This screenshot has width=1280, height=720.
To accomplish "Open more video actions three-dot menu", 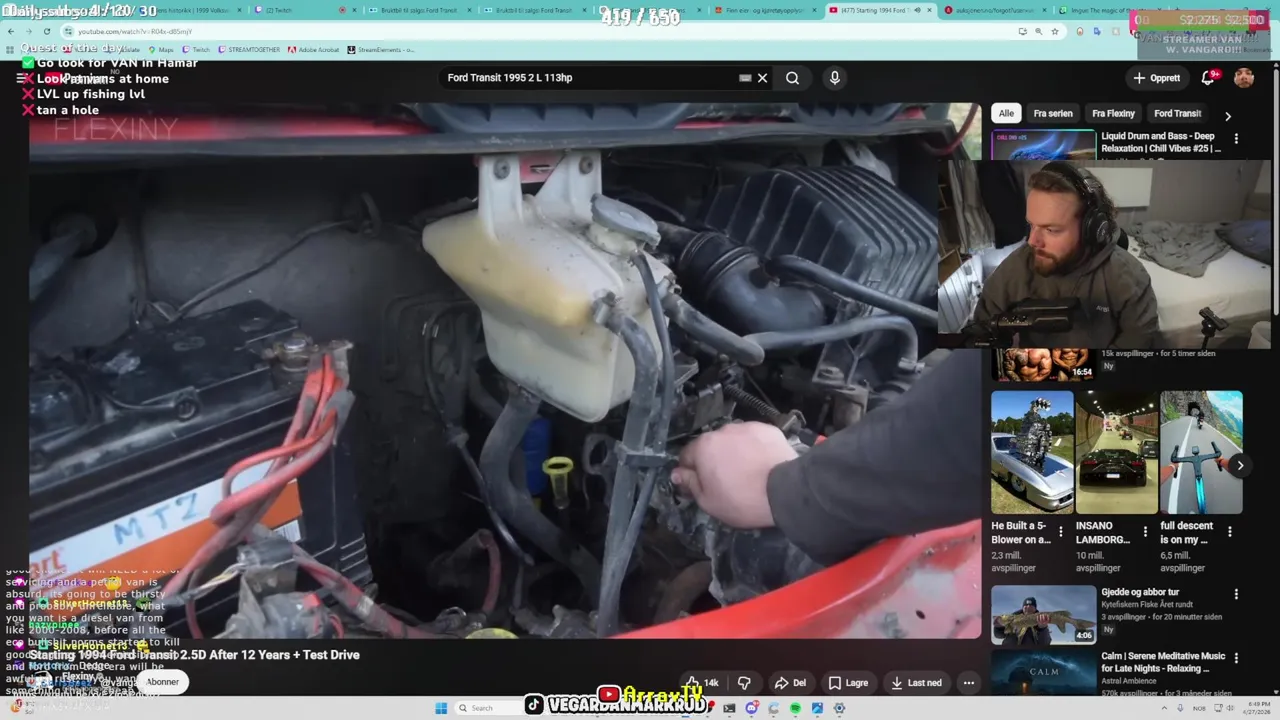I will [968, 683].
